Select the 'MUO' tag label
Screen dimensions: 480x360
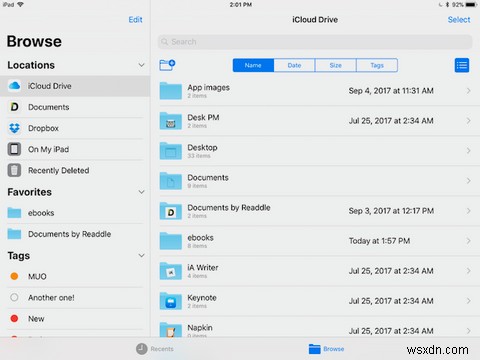[x=37, y=276]
